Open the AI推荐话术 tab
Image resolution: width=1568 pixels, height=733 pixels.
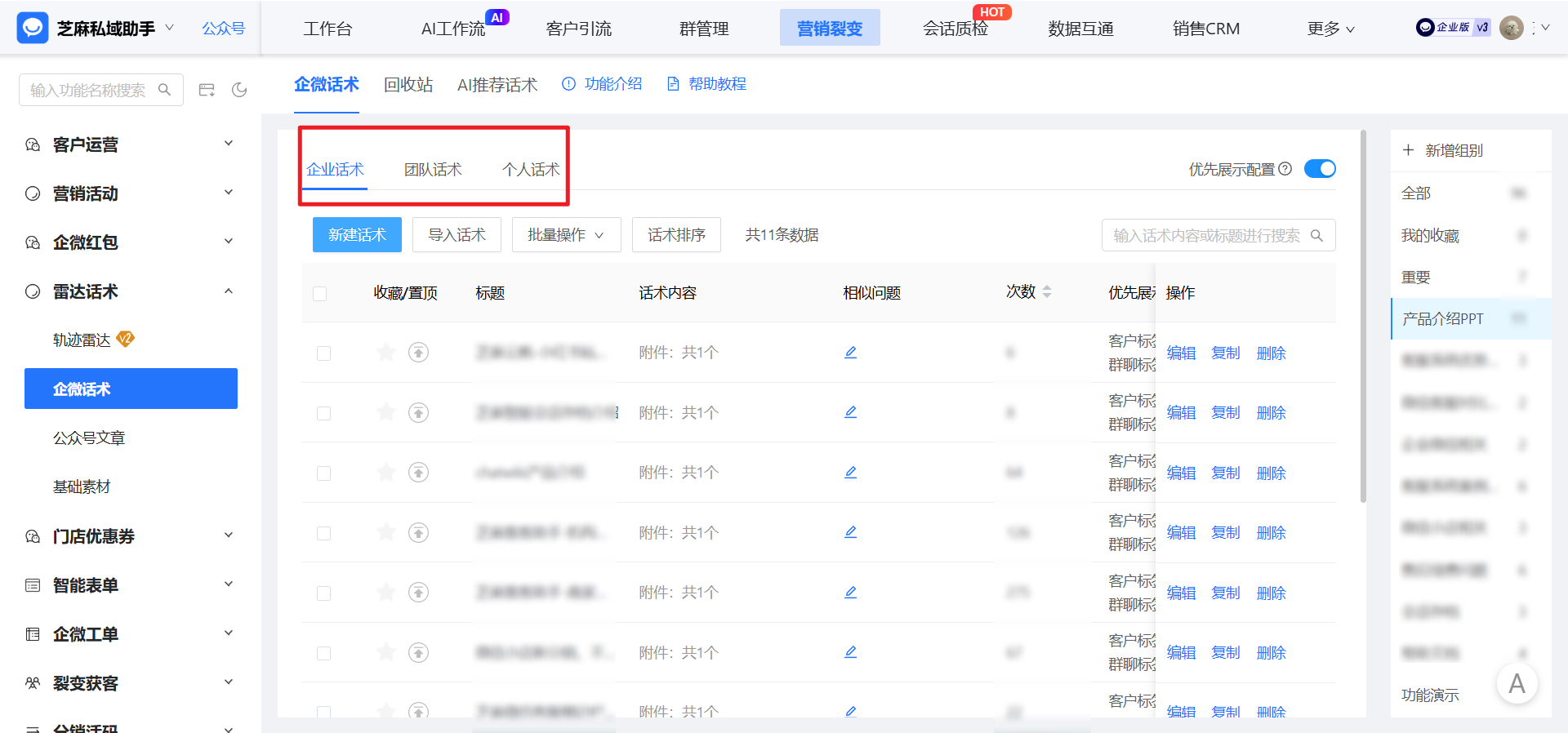pos(497,84)
